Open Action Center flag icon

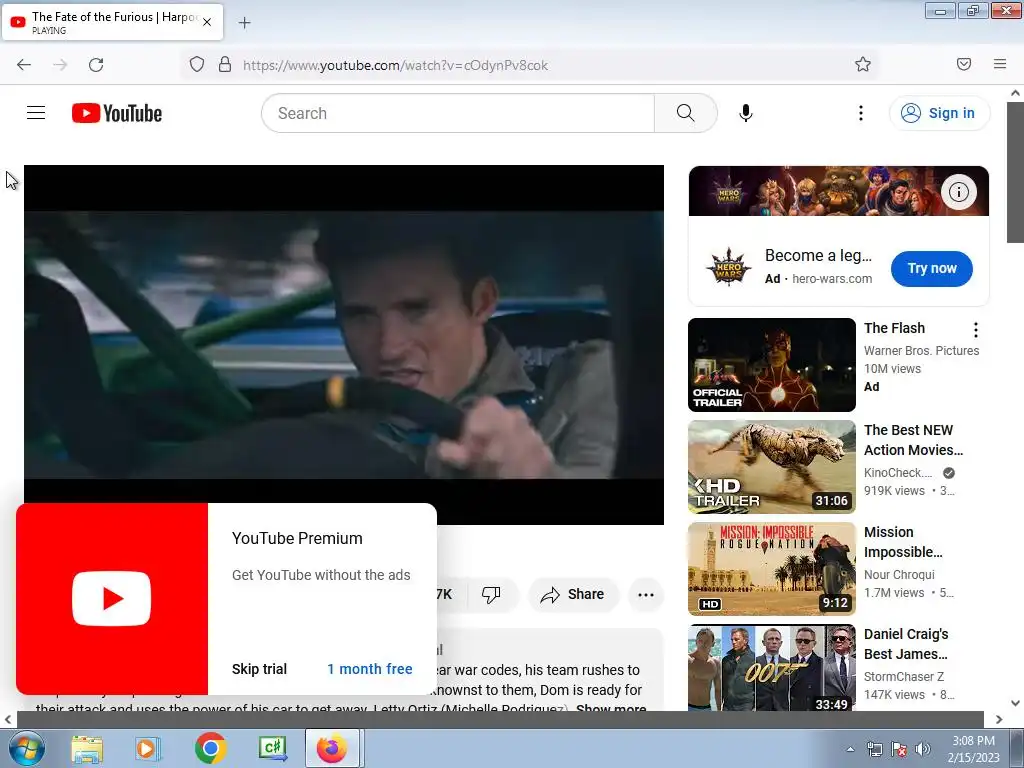pyautogui.click(x=899, y=749)
